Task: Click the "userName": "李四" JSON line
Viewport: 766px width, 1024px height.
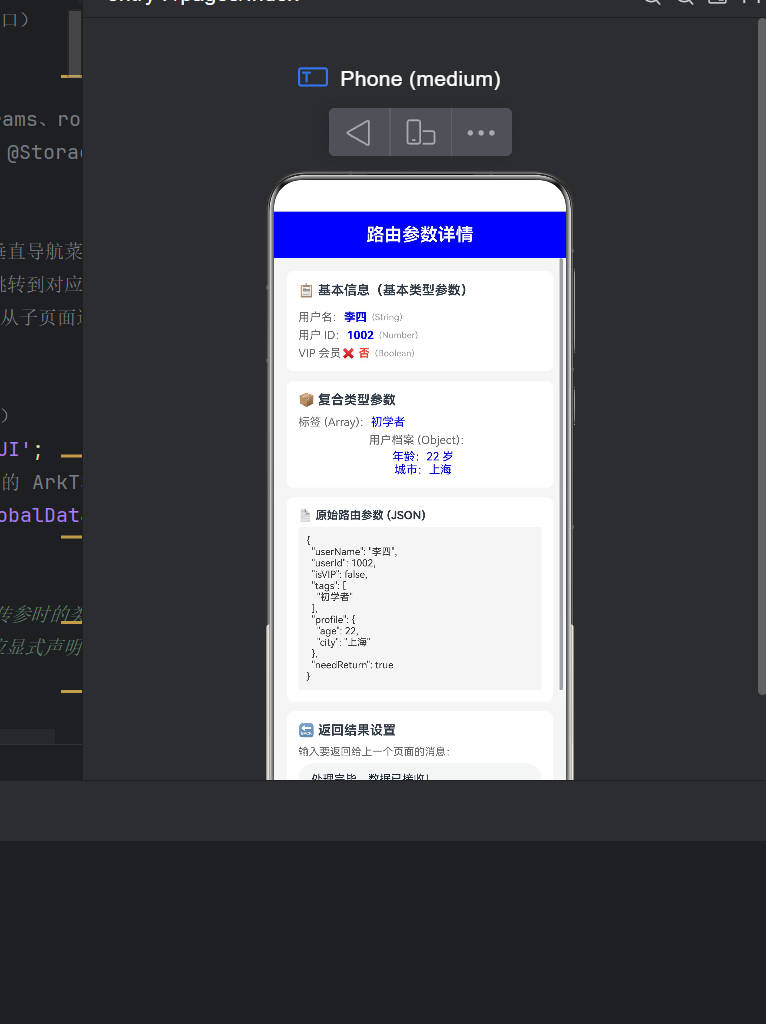Action: [354, 552]
